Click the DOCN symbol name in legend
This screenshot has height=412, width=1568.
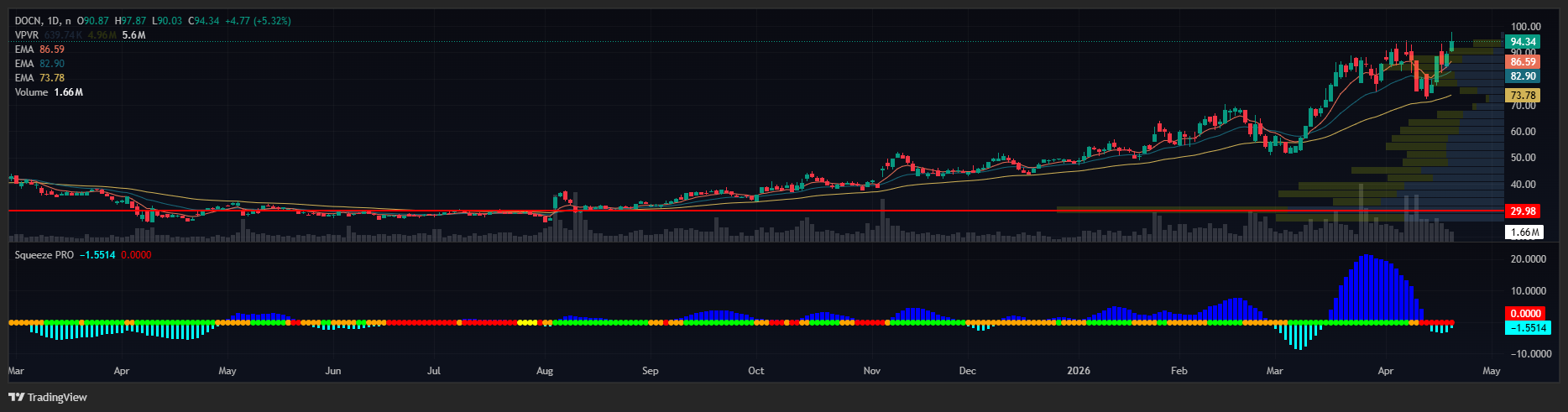pos(29,21)
